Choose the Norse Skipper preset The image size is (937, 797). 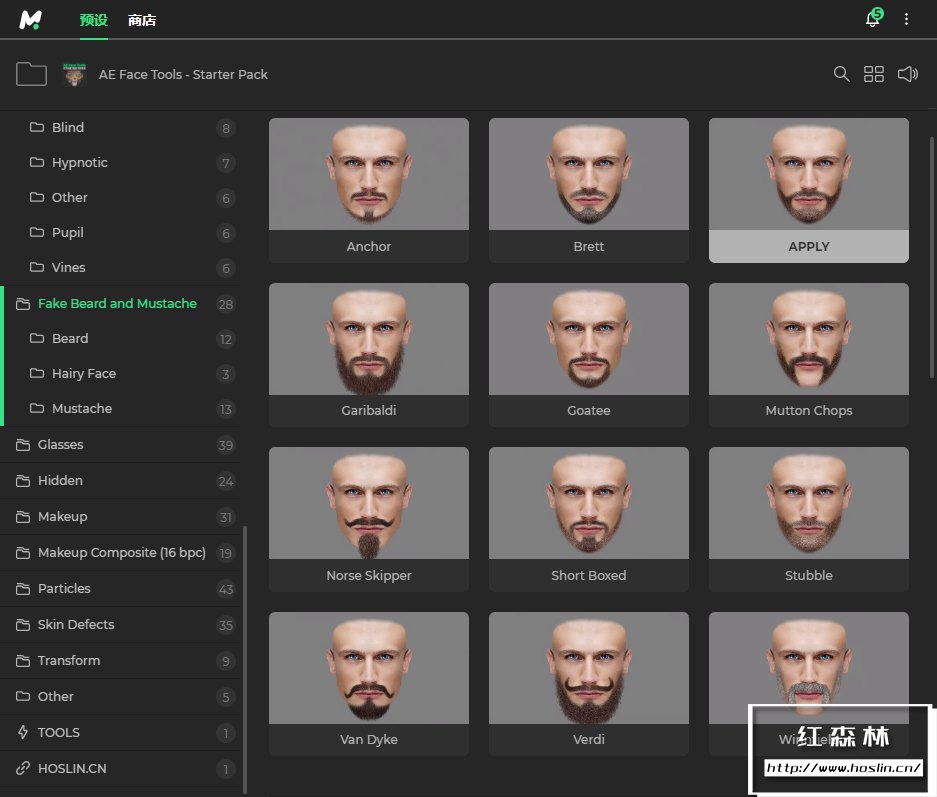369,505
